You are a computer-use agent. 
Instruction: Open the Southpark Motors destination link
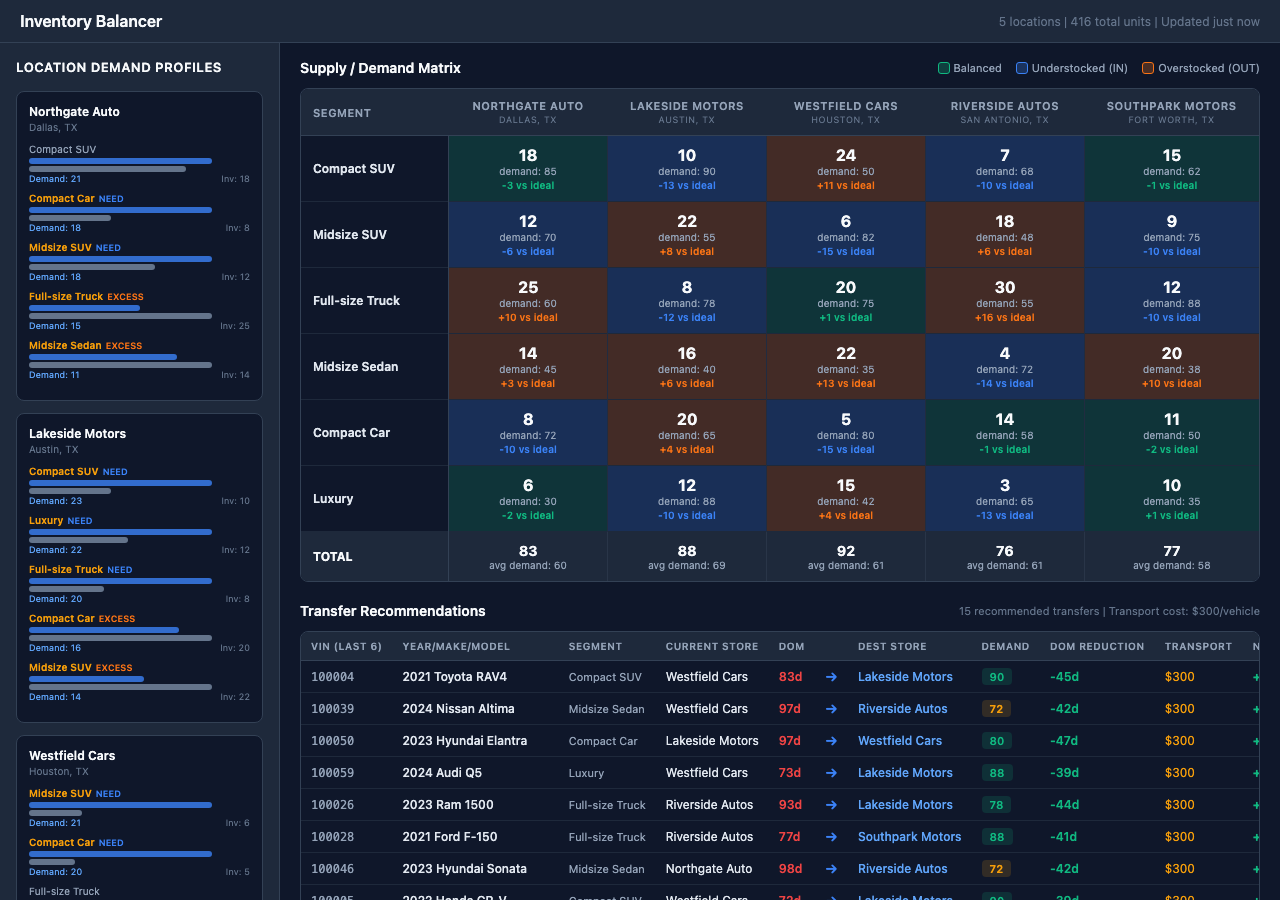click(910, 837)
